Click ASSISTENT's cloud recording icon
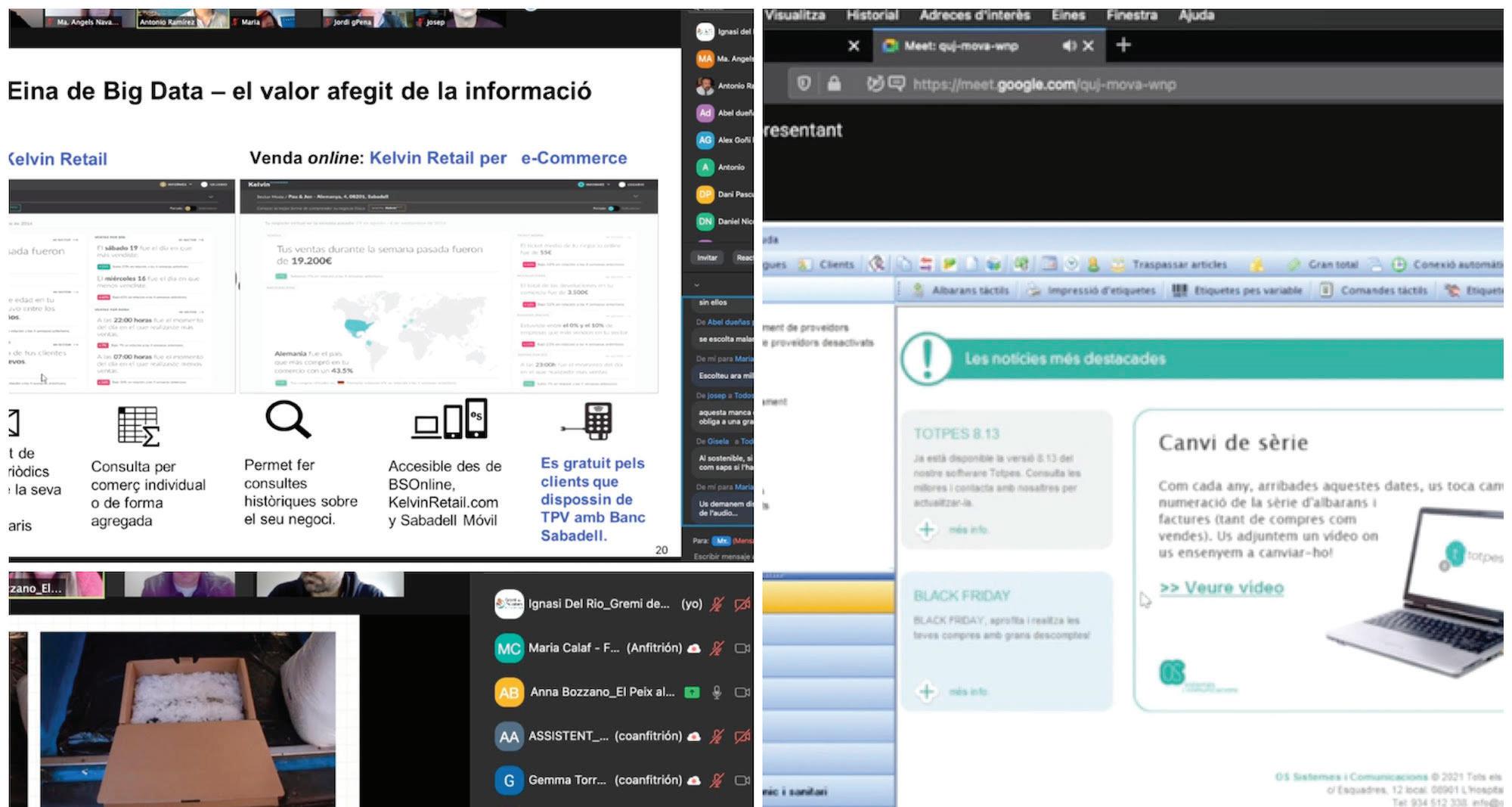 693,736
